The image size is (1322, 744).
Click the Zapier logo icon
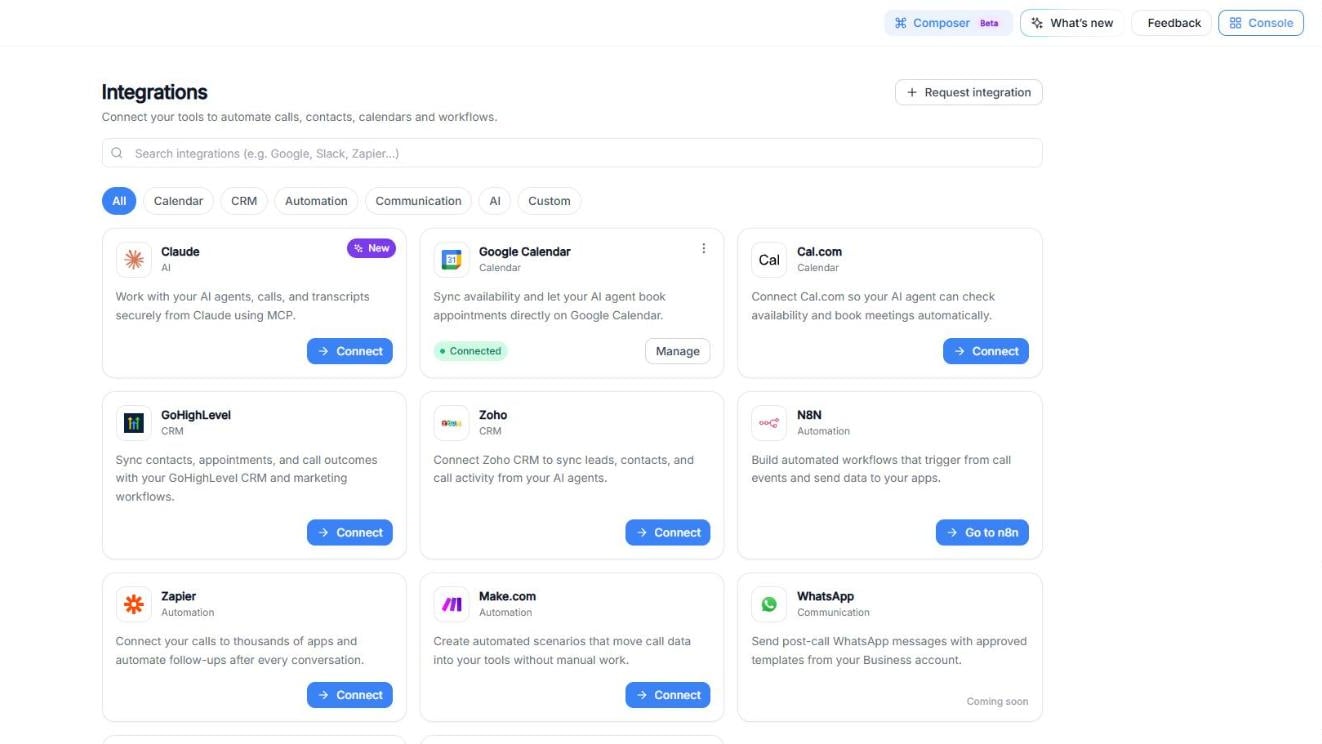pyautogui.click(x=134, y=604)
